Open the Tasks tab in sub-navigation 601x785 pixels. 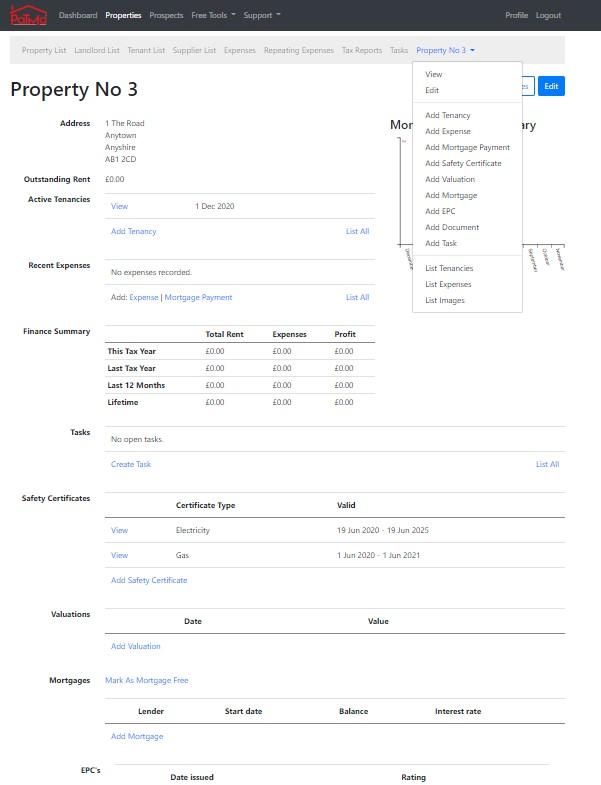coord(399,50)
